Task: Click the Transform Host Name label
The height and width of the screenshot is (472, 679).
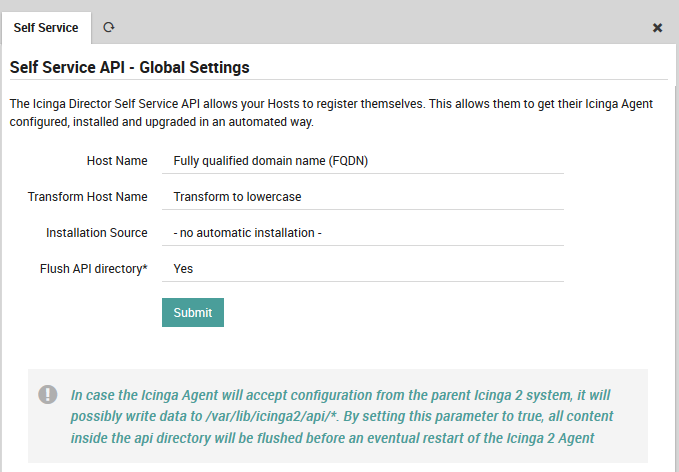Action: [88, 197]
